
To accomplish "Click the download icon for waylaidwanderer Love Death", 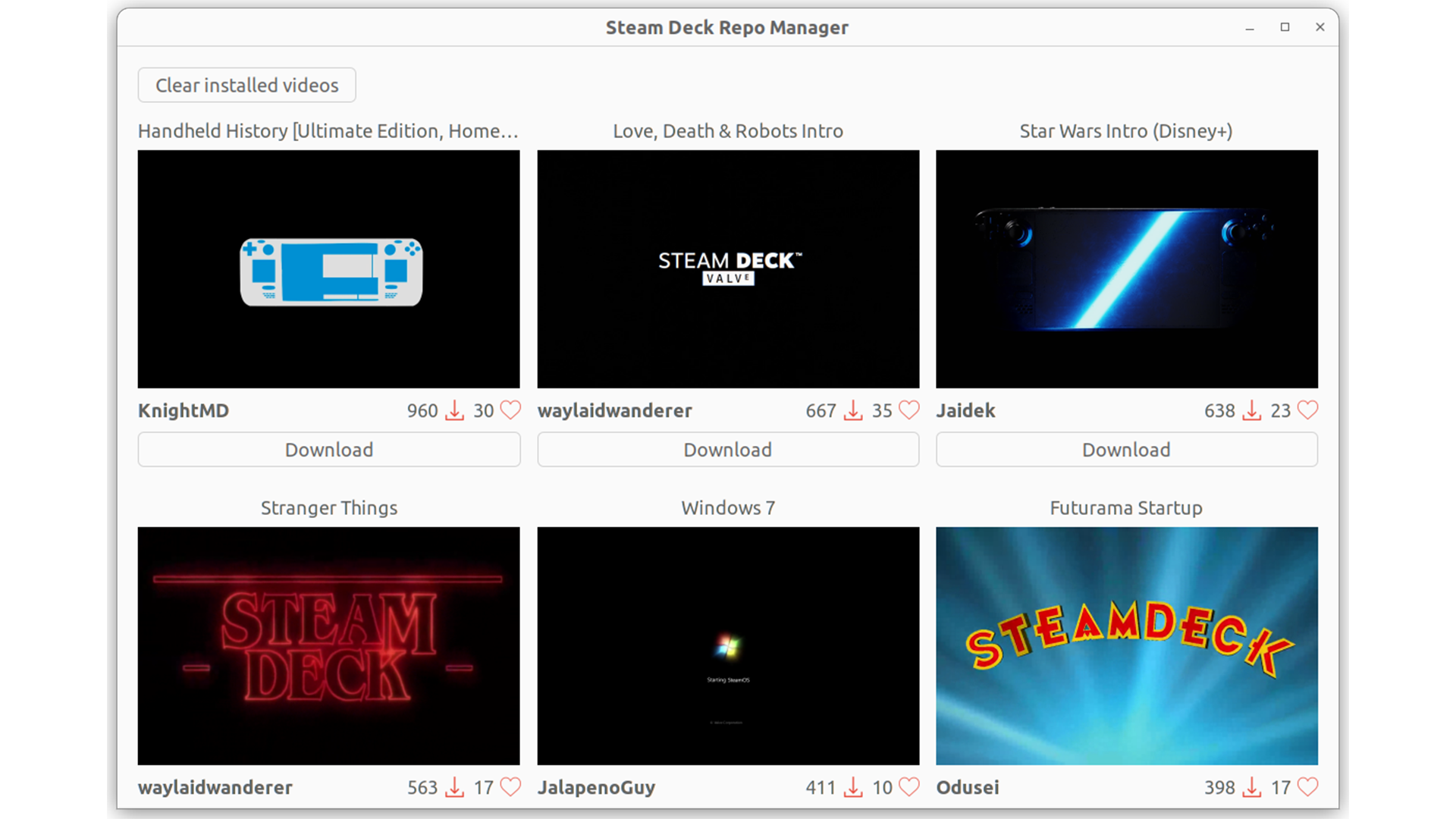I will coord(853,410).
